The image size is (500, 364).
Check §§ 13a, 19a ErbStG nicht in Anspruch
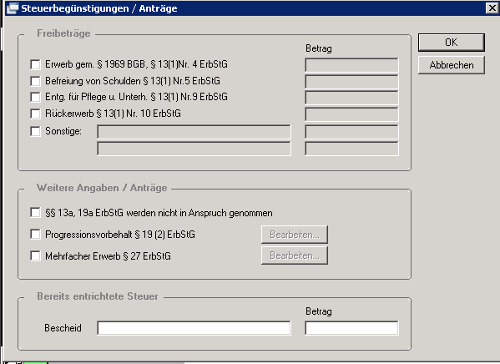coord(35,212)
